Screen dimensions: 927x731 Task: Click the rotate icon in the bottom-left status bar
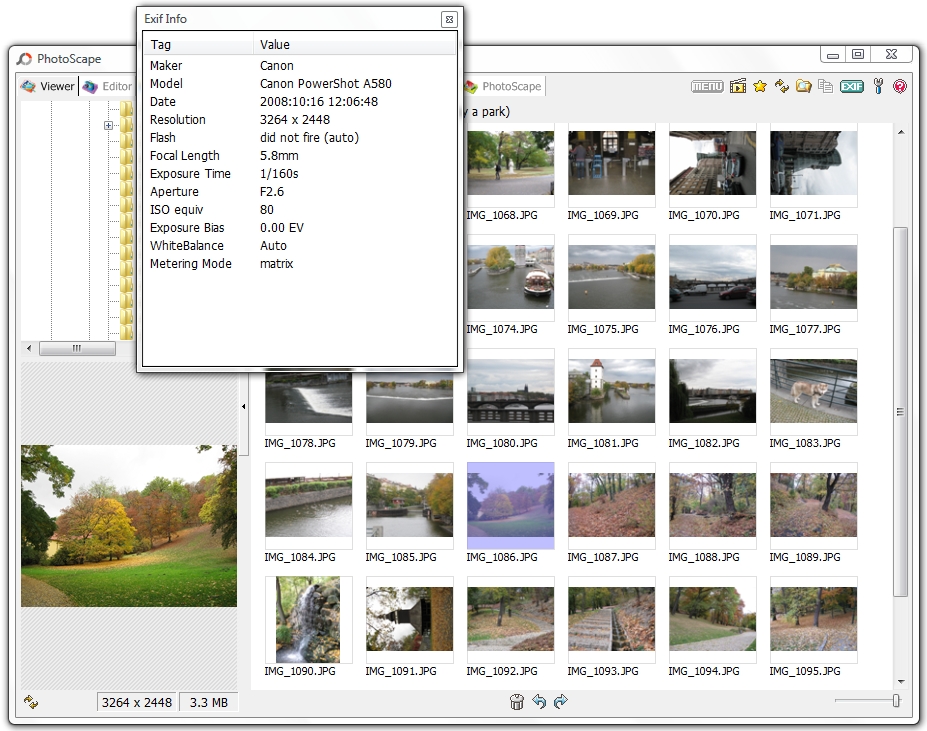pos(31,702)
